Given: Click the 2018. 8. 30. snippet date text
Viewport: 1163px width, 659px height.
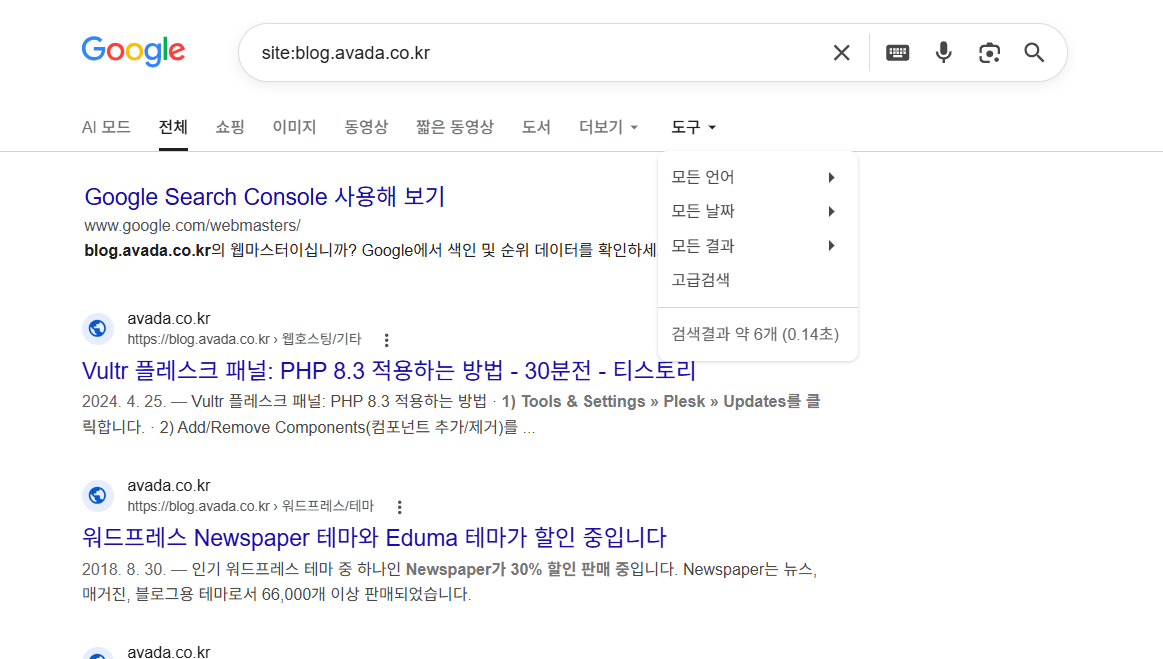Looking at the screenshot, I should coord(123,569).
